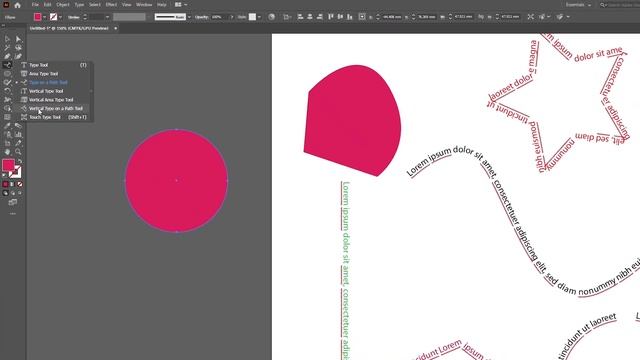Viewport: 640px width, 360px height.
Task: Open the Object menu
Action: tap(63, 5)
